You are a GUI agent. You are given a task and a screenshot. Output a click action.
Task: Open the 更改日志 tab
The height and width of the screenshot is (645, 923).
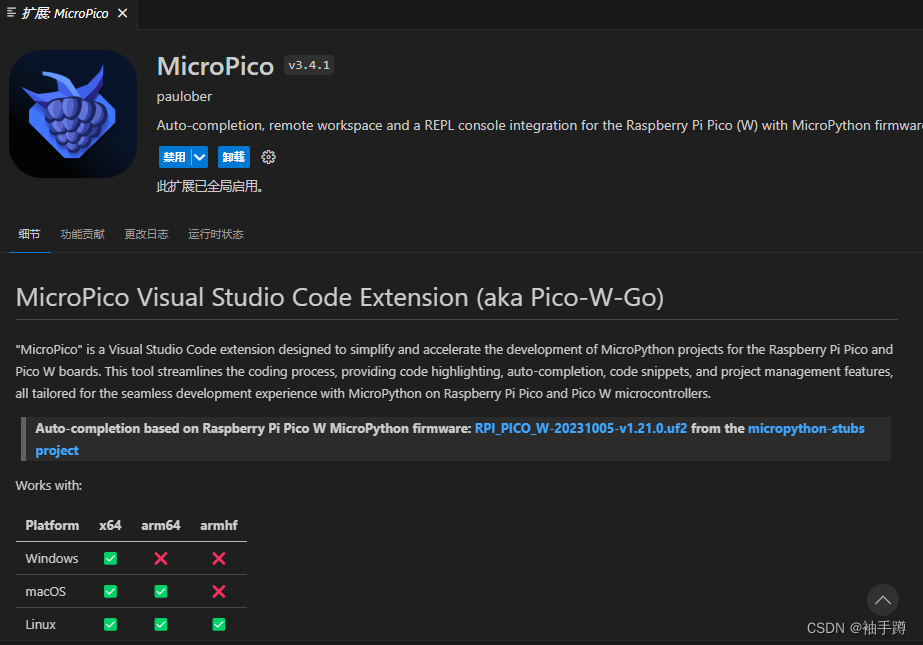click(146, 234)
